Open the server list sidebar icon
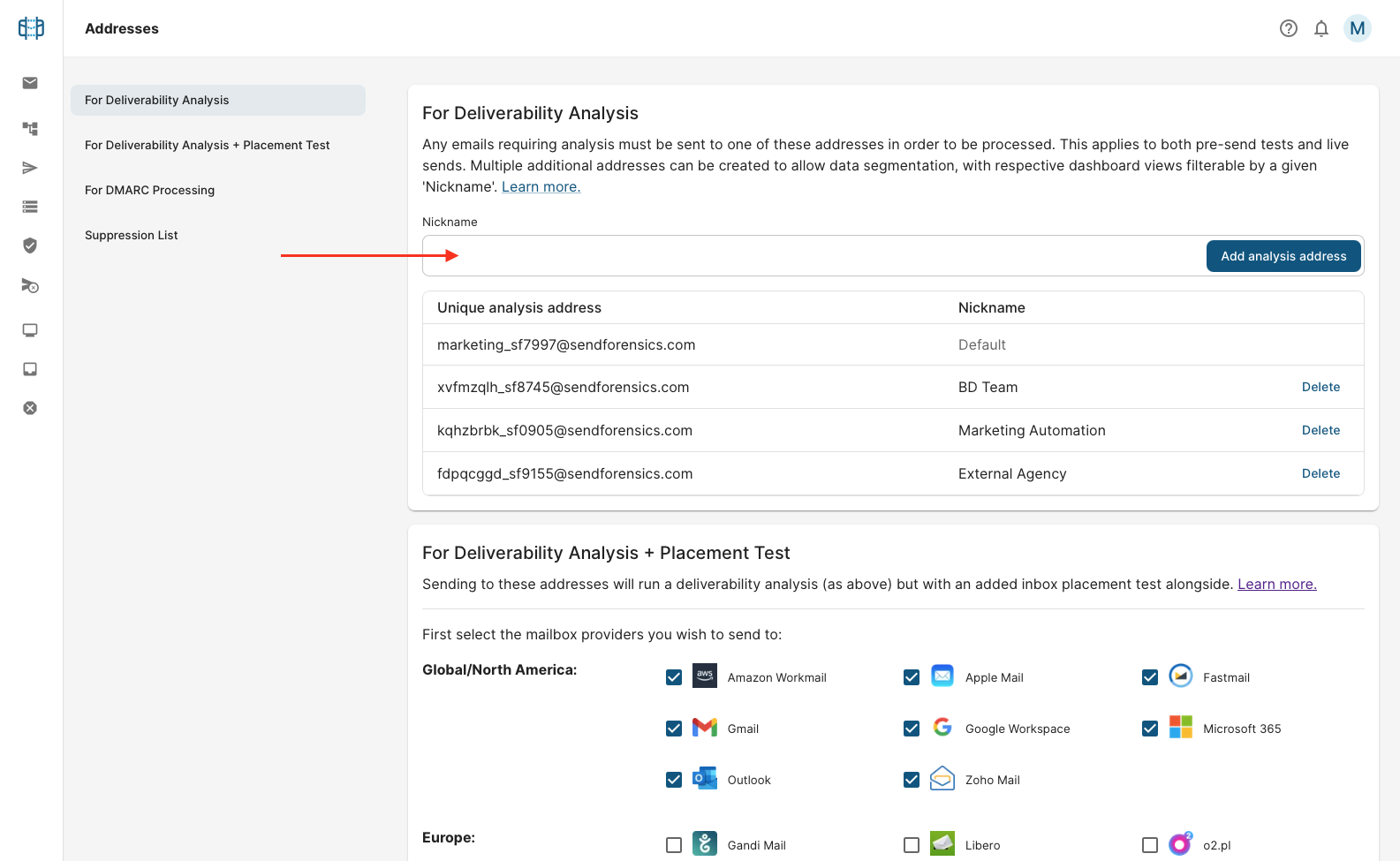 tap(30, 207)
